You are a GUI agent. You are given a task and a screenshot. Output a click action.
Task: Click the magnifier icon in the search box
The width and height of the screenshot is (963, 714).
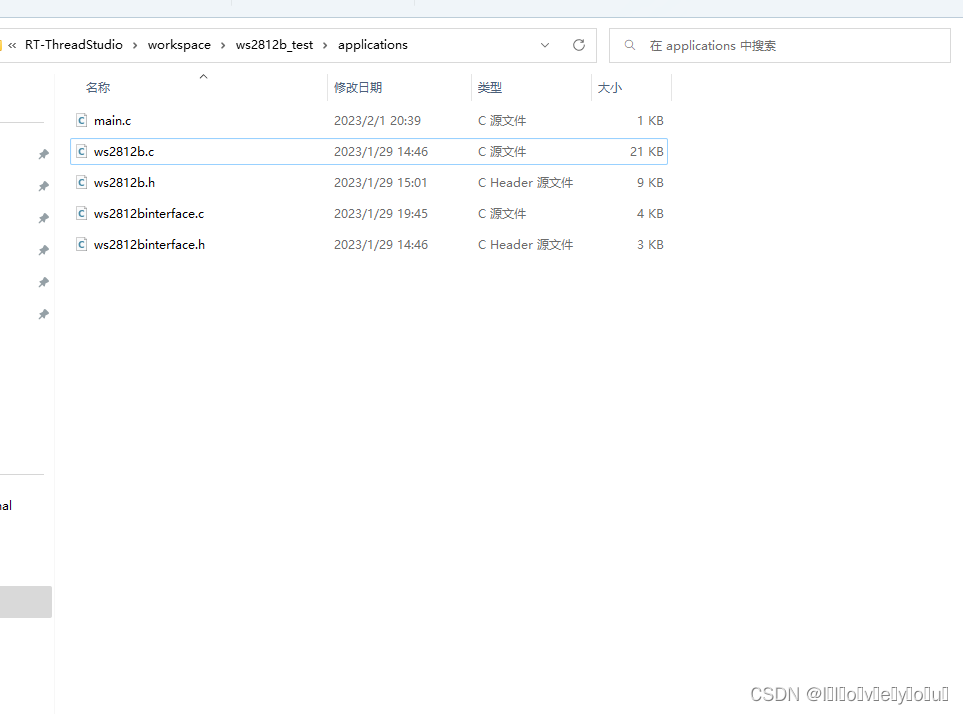tap(629, 45)
